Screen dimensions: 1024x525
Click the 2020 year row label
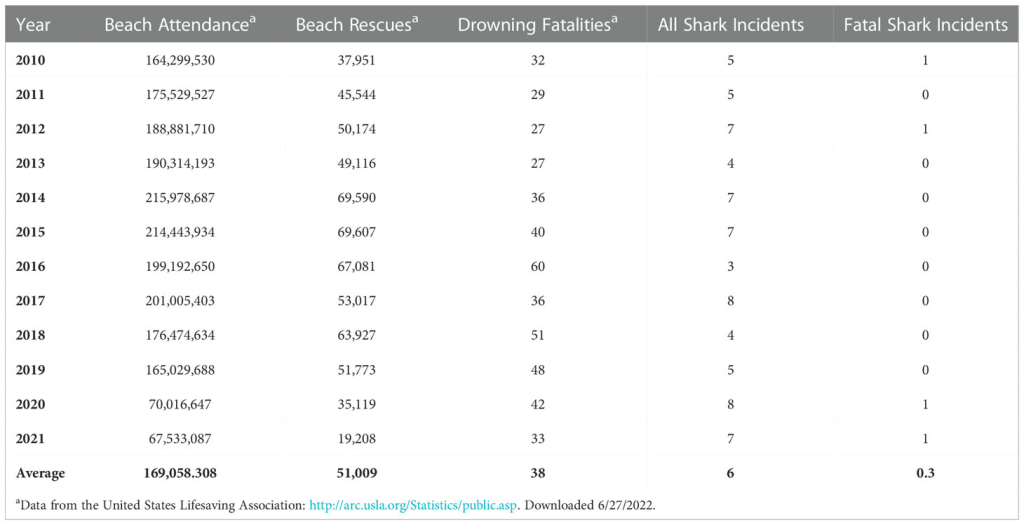(x=31, y=404)
